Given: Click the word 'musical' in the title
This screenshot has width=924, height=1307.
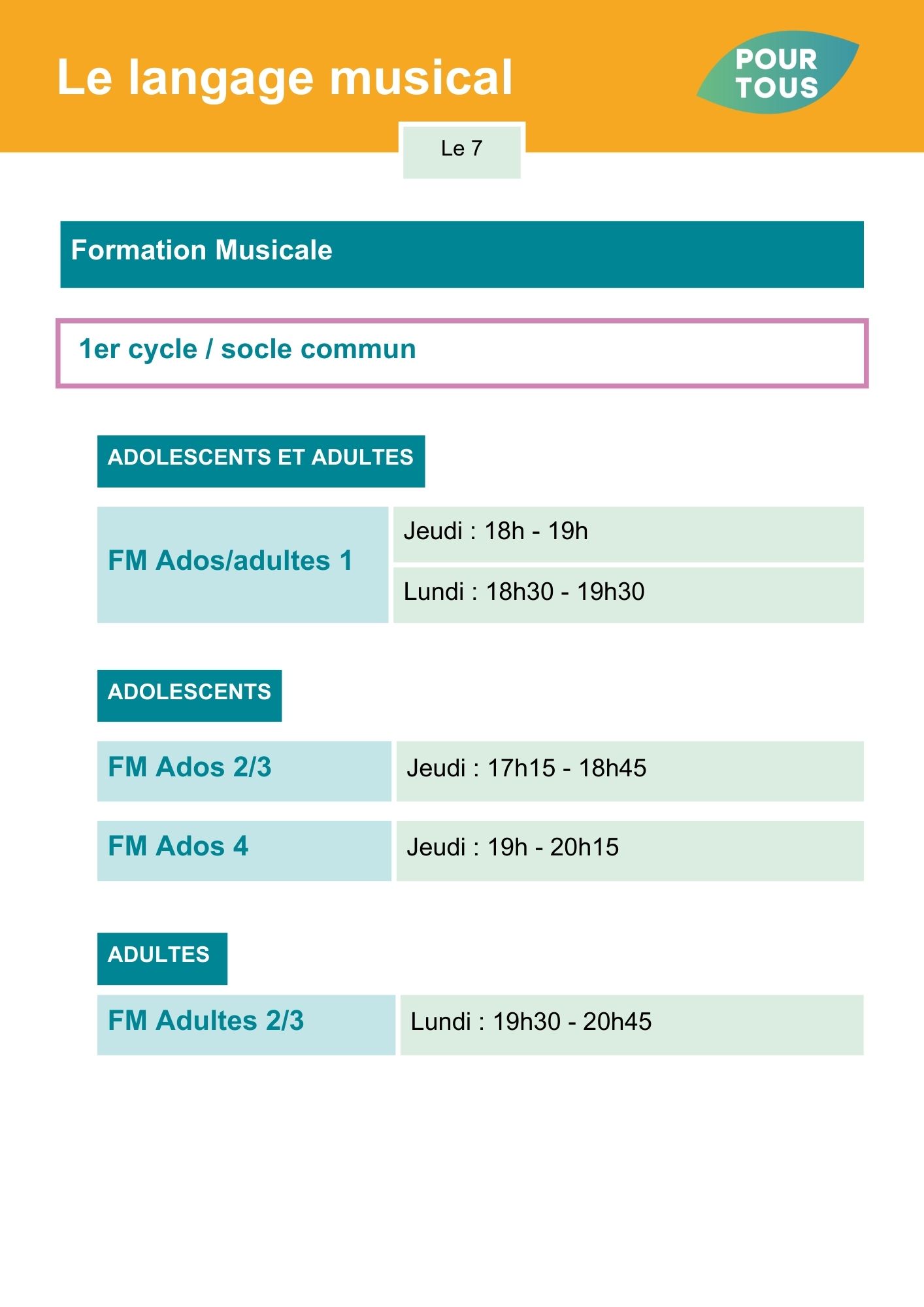Looking at the screenshot, I should (x=421, y=77).
